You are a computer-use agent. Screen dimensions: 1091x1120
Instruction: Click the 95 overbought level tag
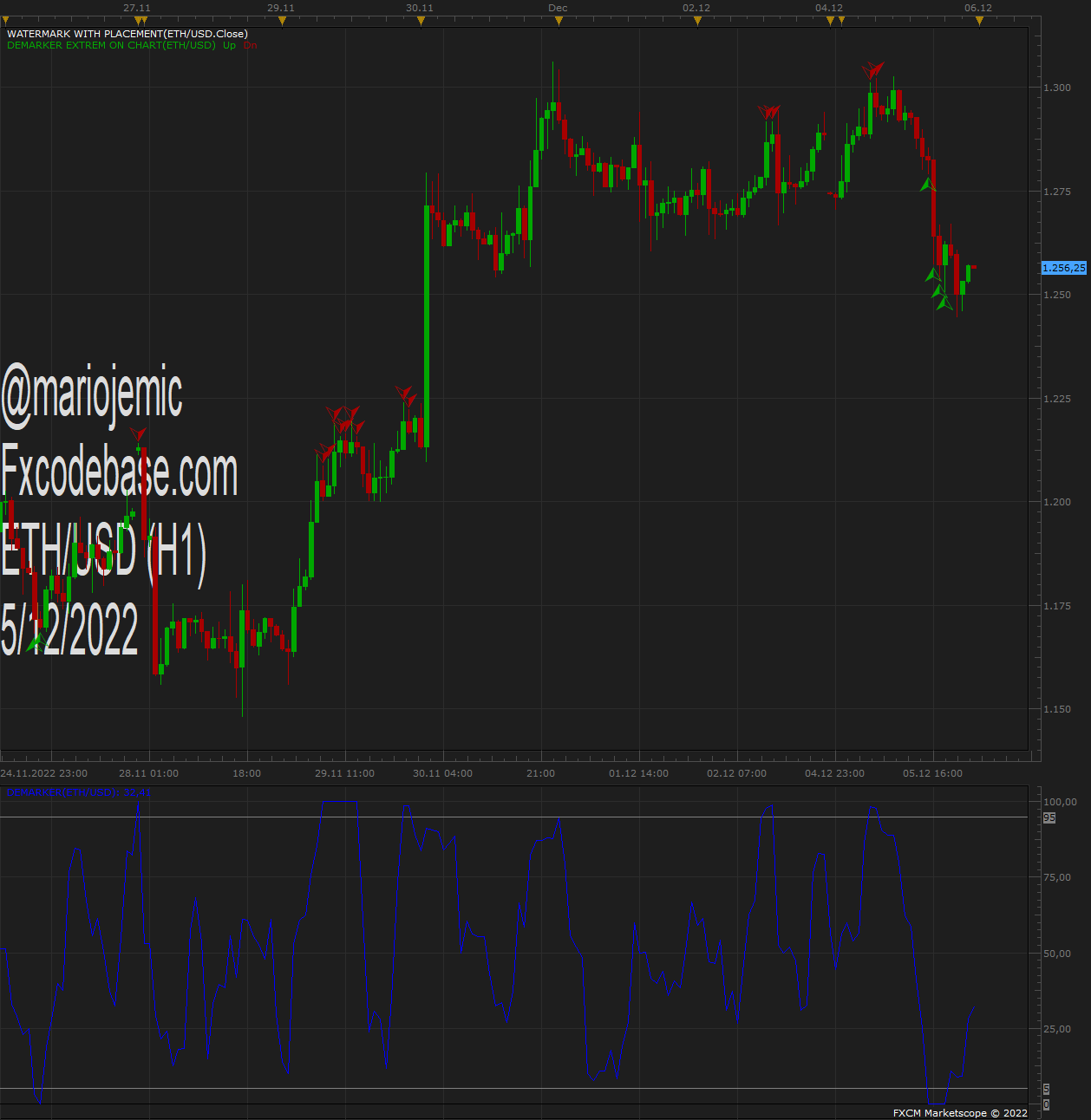point(1049,817)
